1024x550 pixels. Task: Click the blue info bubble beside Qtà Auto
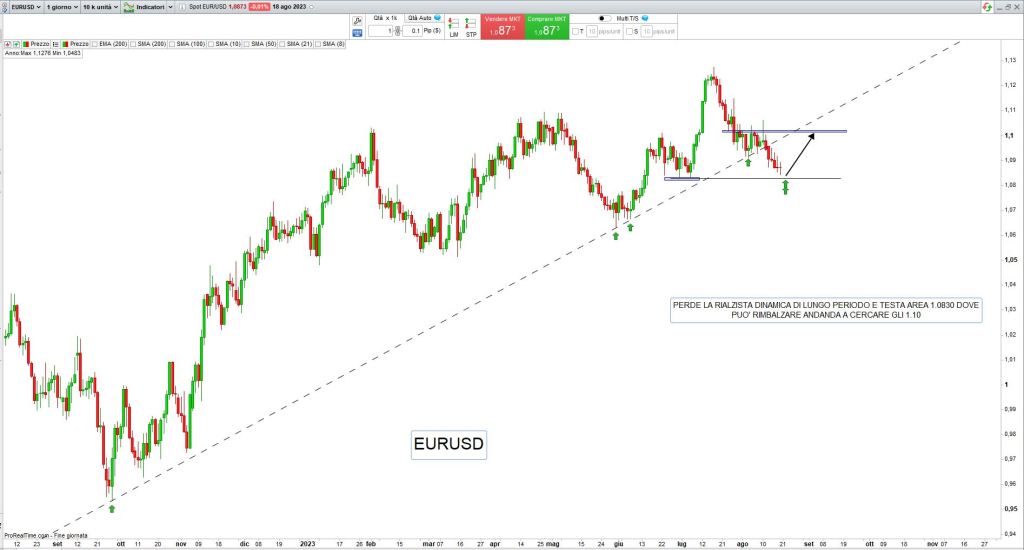click(x=437, y=18)
